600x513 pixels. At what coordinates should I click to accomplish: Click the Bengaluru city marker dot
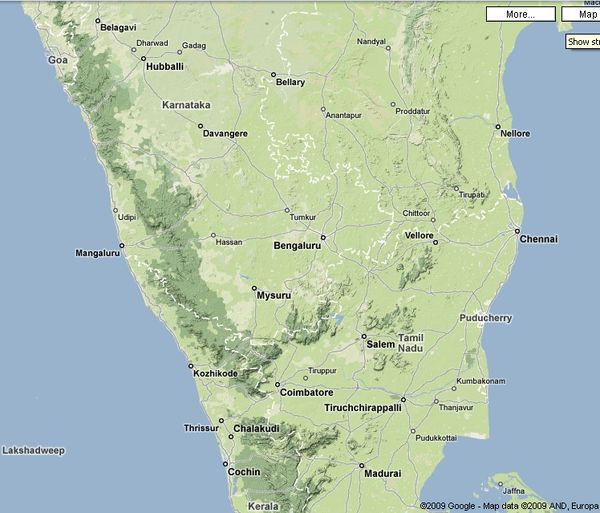(322, 237)
